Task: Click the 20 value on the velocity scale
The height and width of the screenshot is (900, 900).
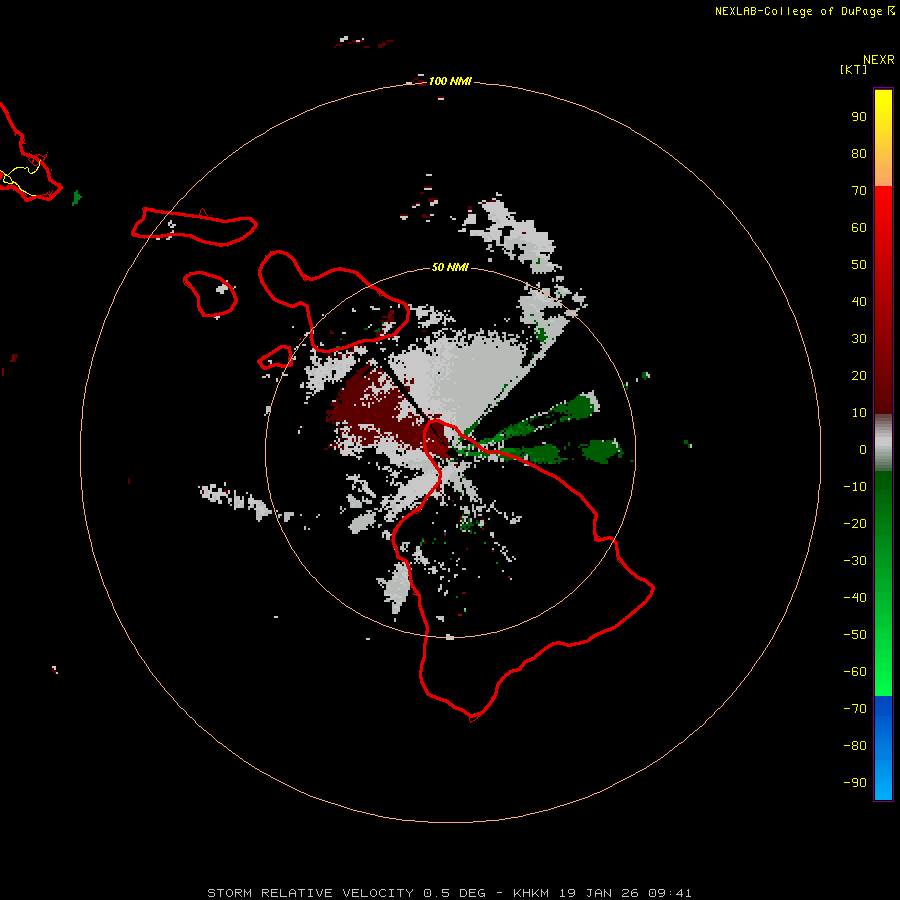Action: coord(859,375)
